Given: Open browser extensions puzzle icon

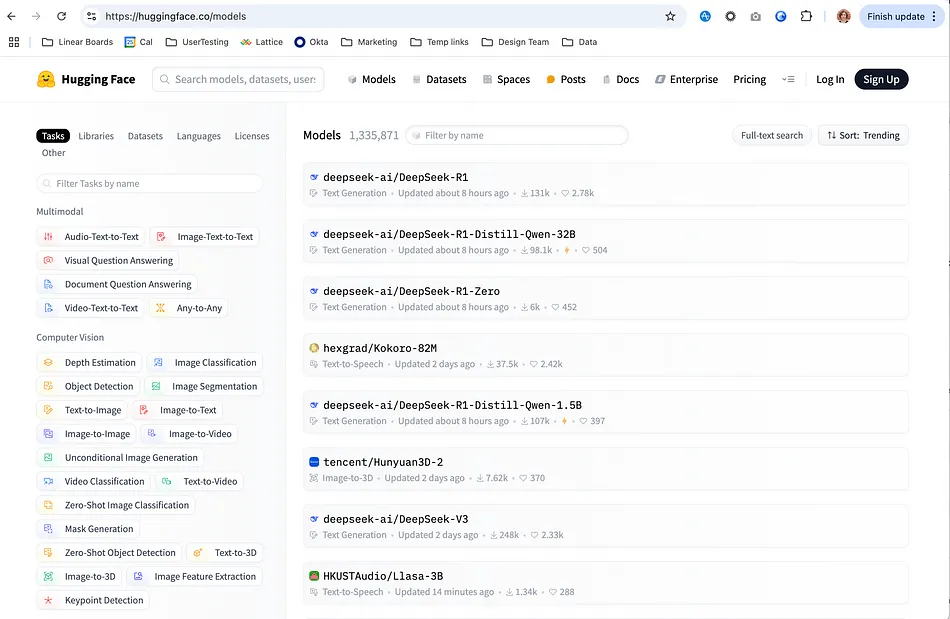Looking at the screenshot, I should (806, 16).
